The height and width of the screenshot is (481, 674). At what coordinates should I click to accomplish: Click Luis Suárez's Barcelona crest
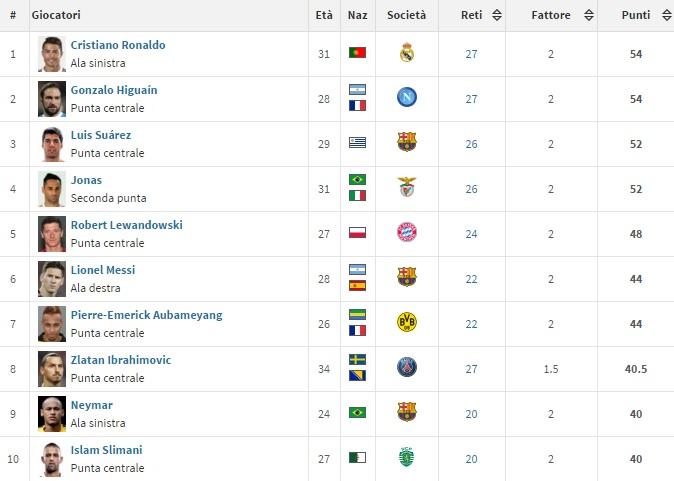407,142
